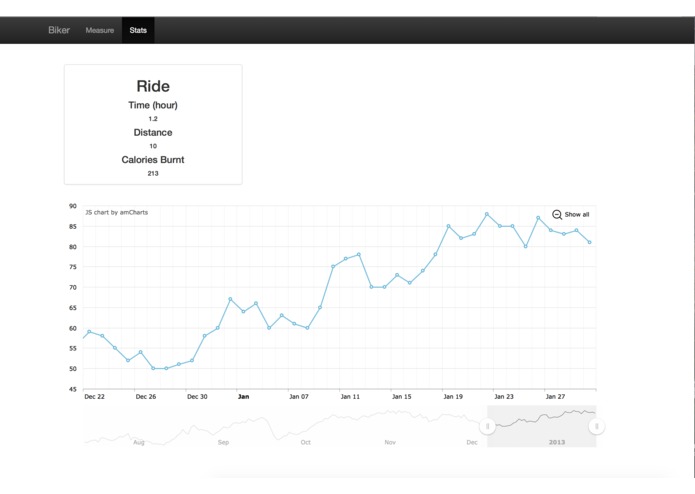Click the Dec 22 axis label
This screenshot has width=695, height=494.
pos(94,397)
